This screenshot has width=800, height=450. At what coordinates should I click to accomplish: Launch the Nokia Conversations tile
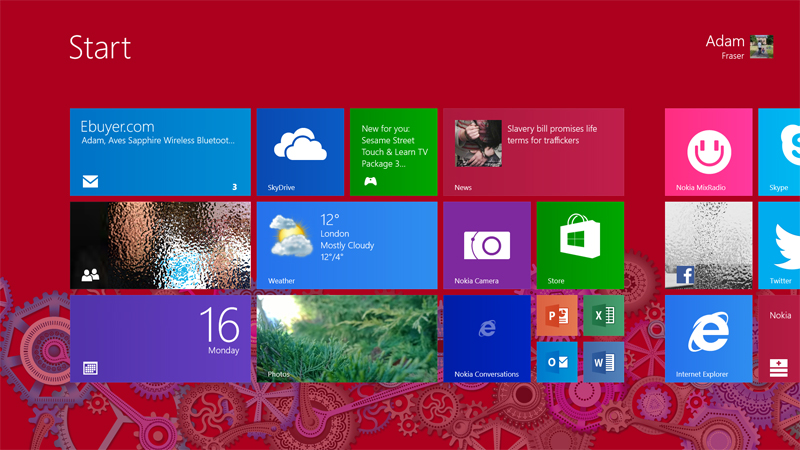point(487,339)
